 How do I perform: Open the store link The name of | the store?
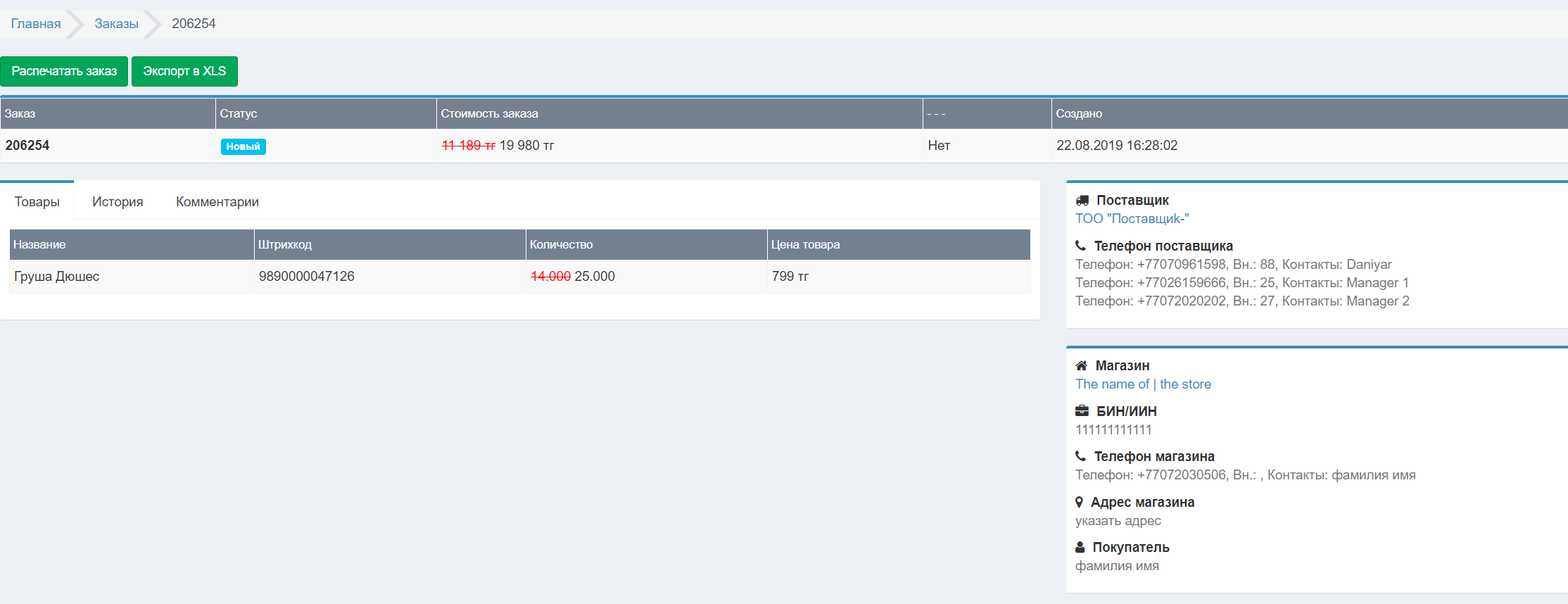point(1143,384)
